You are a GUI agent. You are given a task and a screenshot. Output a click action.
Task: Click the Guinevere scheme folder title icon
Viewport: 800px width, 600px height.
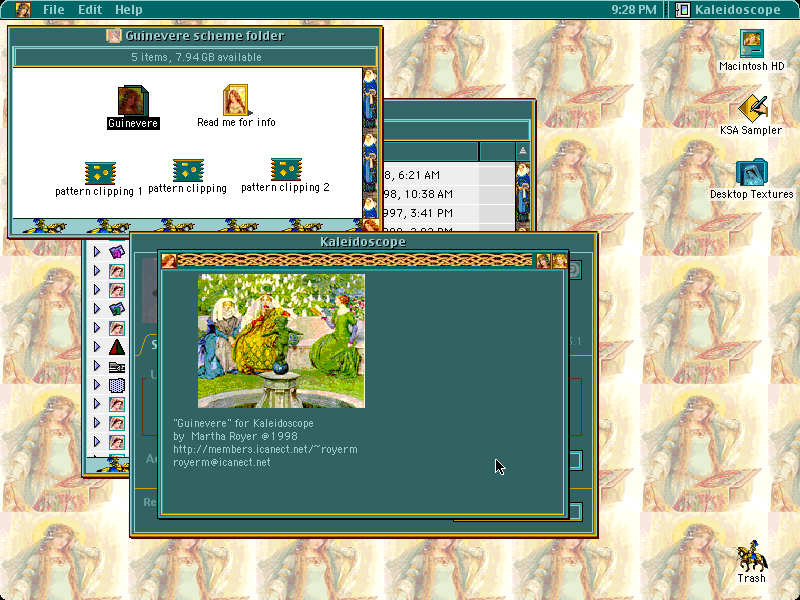point(113,36)
